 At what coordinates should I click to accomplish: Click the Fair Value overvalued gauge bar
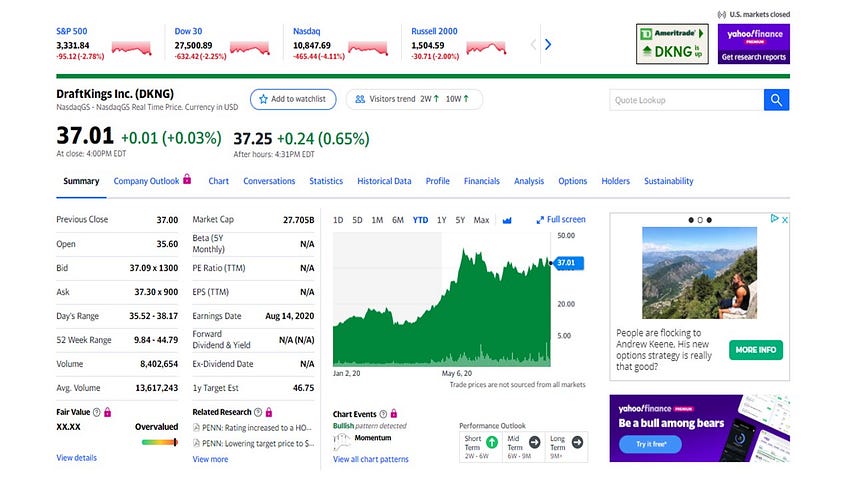pos(159,442)
